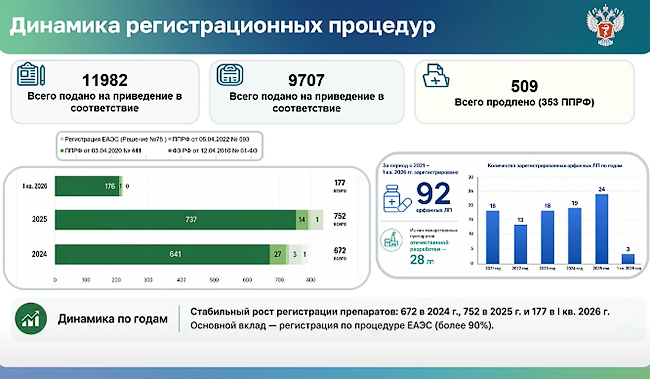Click the ППРФ от 05.04.2022 legend marker
650x379 pixels.
click(x=169, y=140)
